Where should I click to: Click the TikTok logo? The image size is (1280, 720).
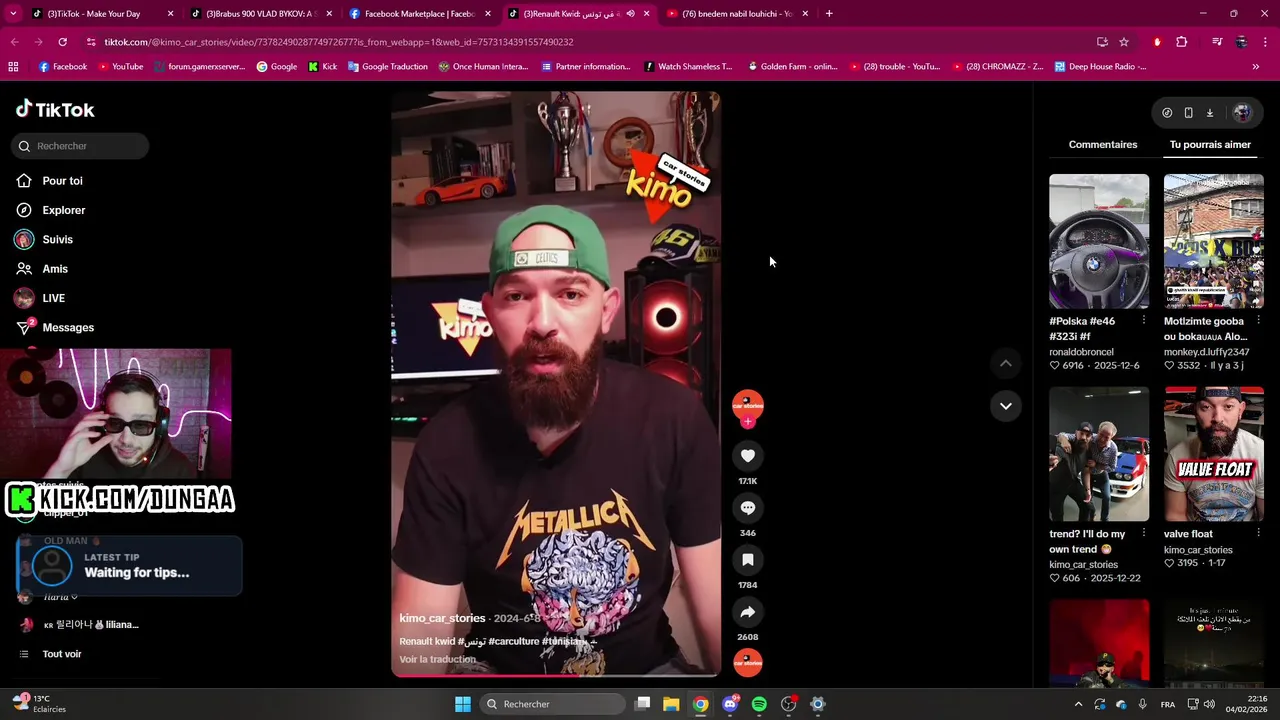(x=55, y=110)
